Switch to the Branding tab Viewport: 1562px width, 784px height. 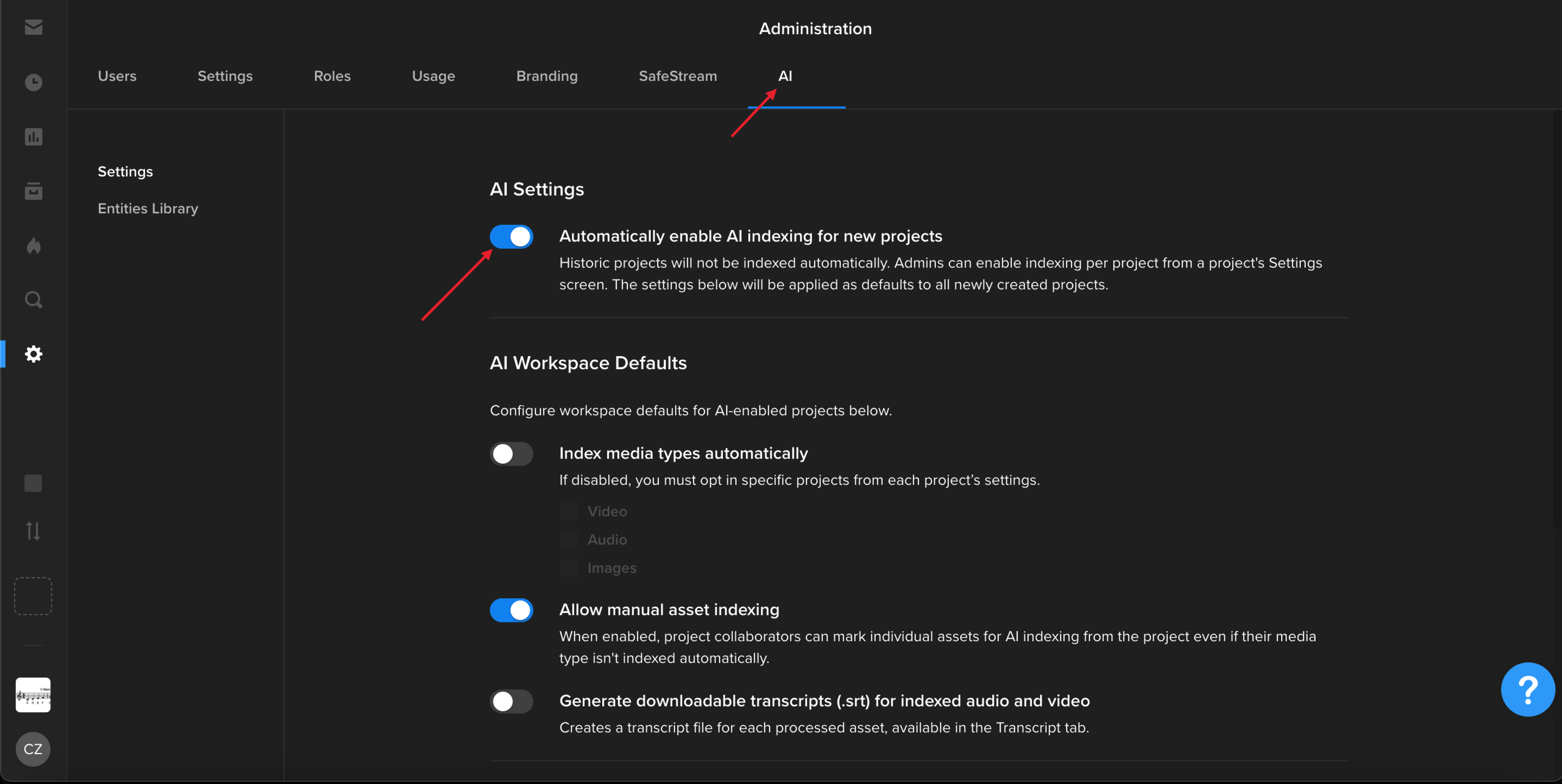(x=546, y=76)
